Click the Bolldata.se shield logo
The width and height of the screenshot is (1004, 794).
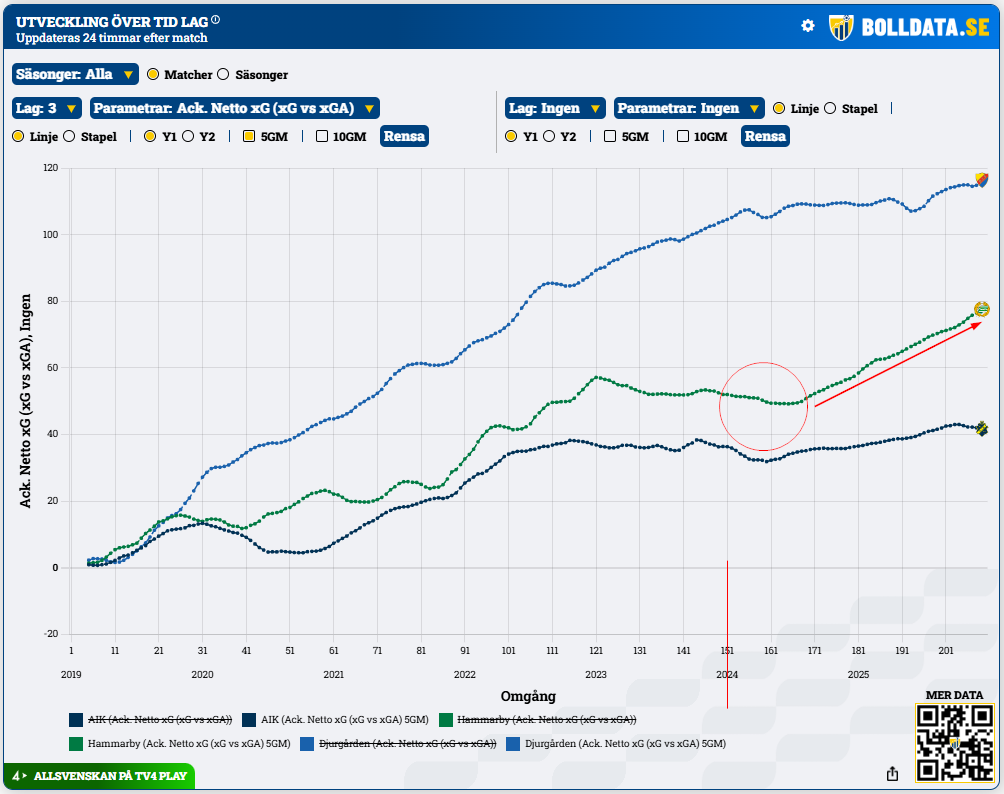[x=841, y=26]
